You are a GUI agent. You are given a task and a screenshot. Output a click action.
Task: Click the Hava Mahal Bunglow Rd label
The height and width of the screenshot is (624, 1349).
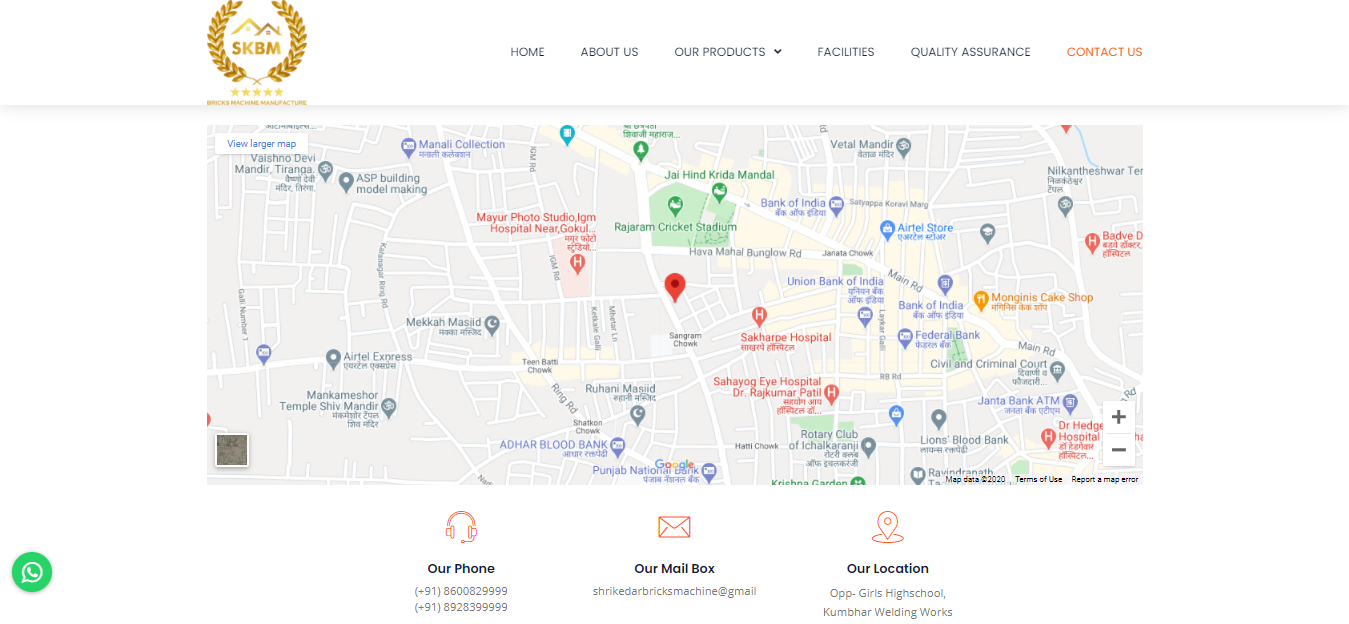tap(746, 252)
